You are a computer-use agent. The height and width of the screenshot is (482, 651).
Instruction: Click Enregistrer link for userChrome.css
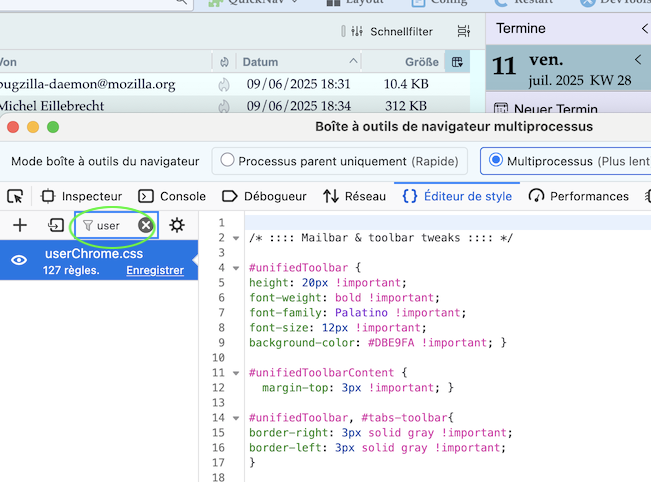(155, 271)
